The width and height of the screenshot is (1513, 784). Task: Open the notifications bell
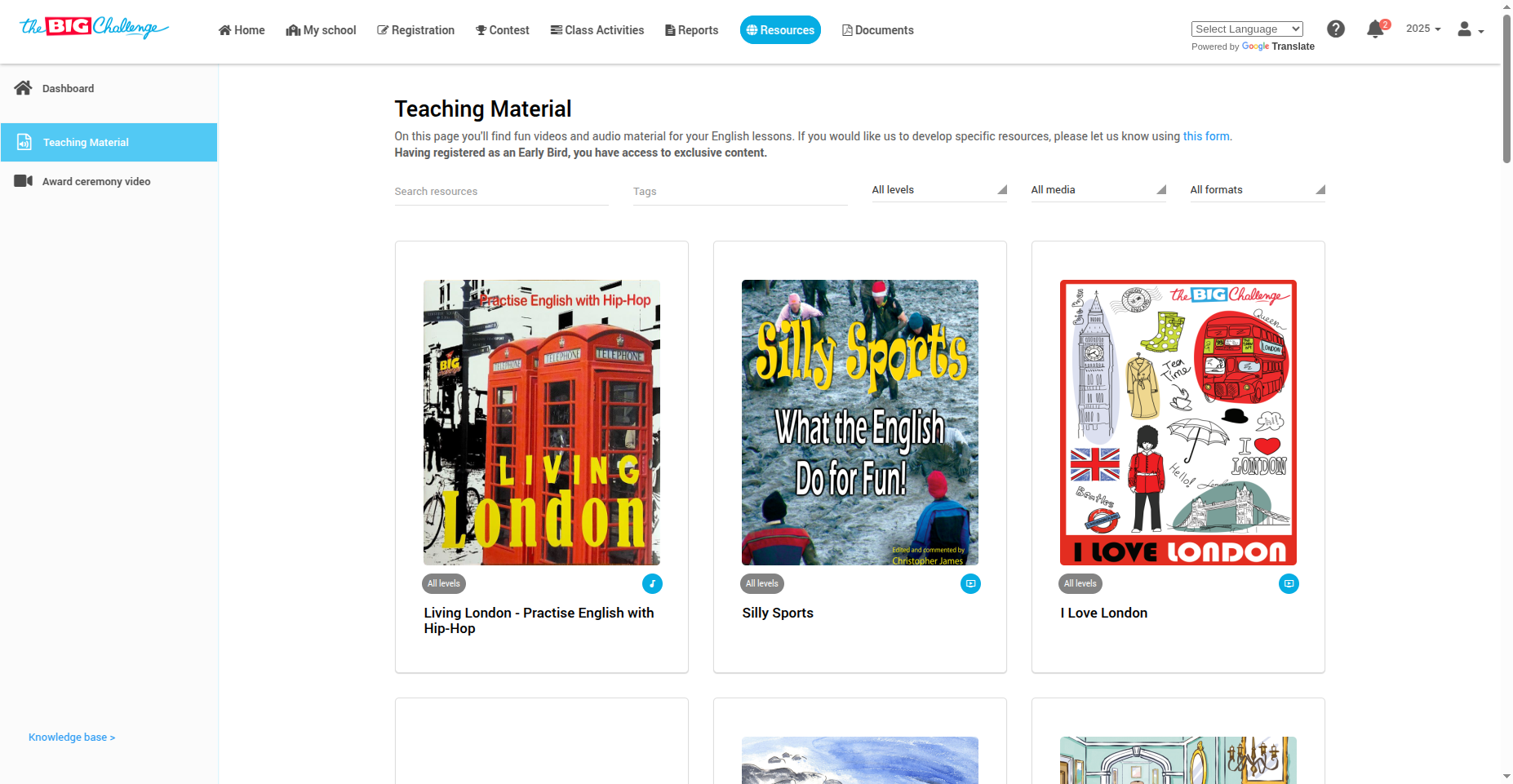click(x=1376, y=29)
